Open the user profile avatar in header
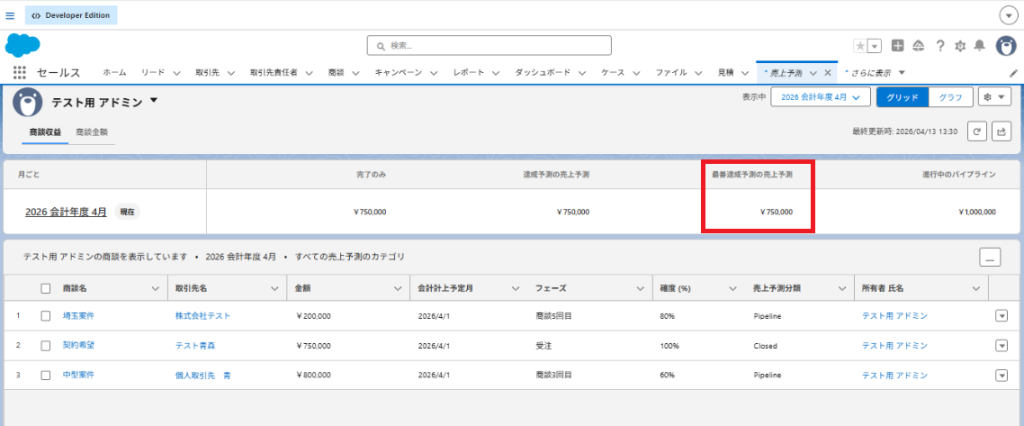 pyautogui.click(x=1006, y=46)
